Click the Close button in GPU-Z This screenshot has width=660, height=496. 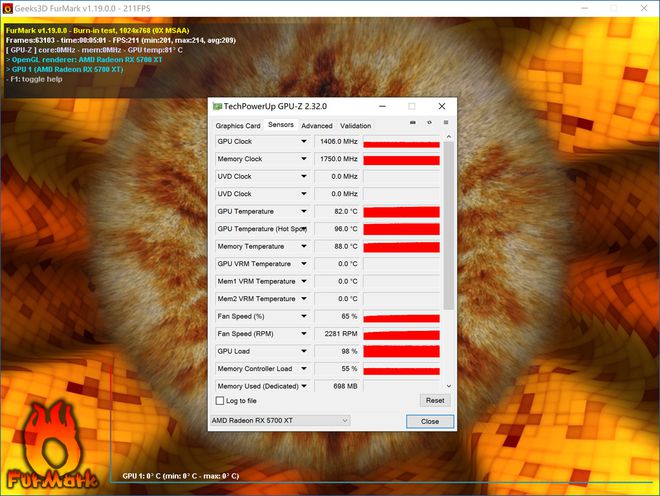click(430, 421)
